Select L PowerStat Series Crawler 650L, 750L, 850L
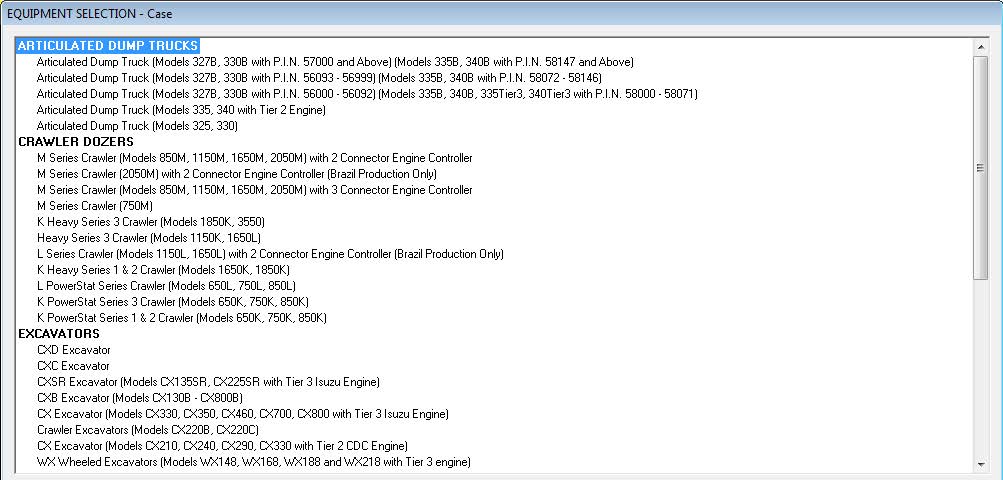This screenshot has height=480, width=1003. click(x=166, y=286)
